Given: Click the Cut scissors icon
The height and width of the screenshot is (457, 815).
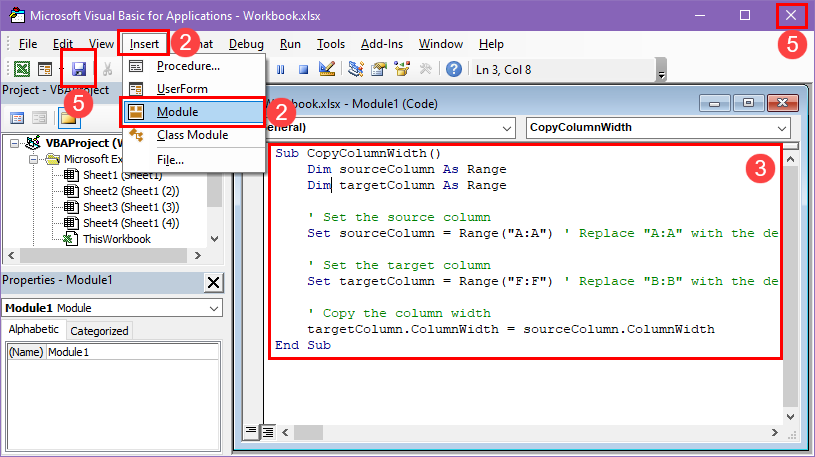Looking at the screenshot, I should coord(107,69).
